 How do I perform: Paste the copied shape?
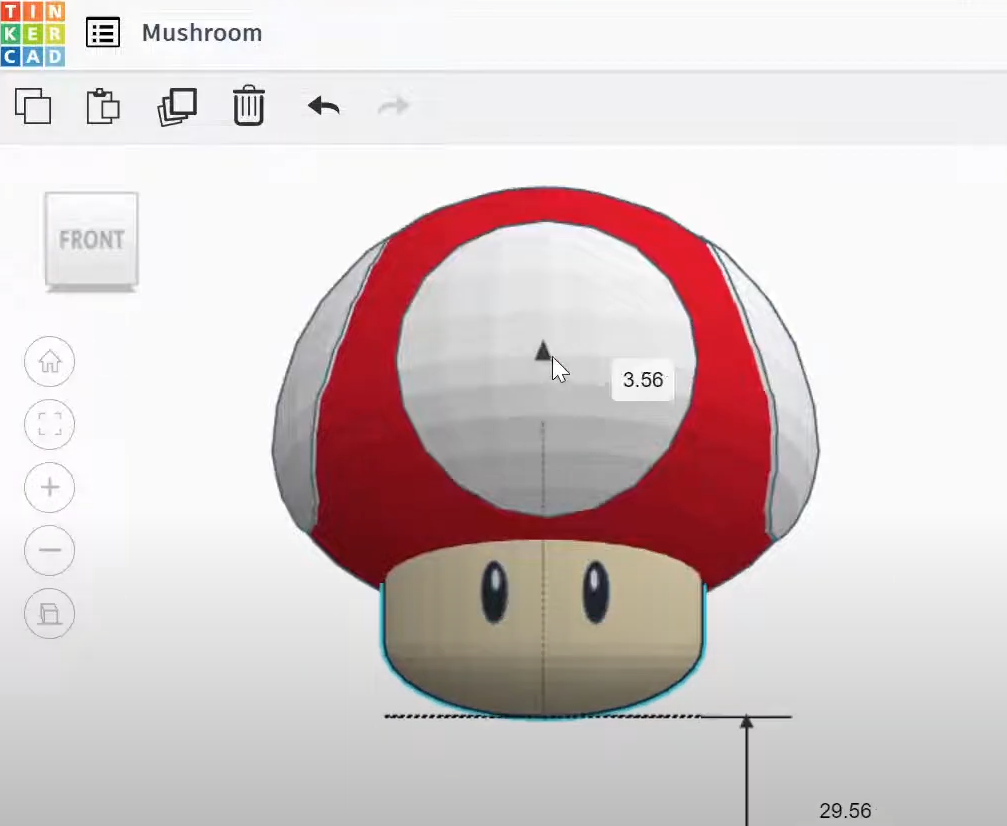tap(103, 107)
